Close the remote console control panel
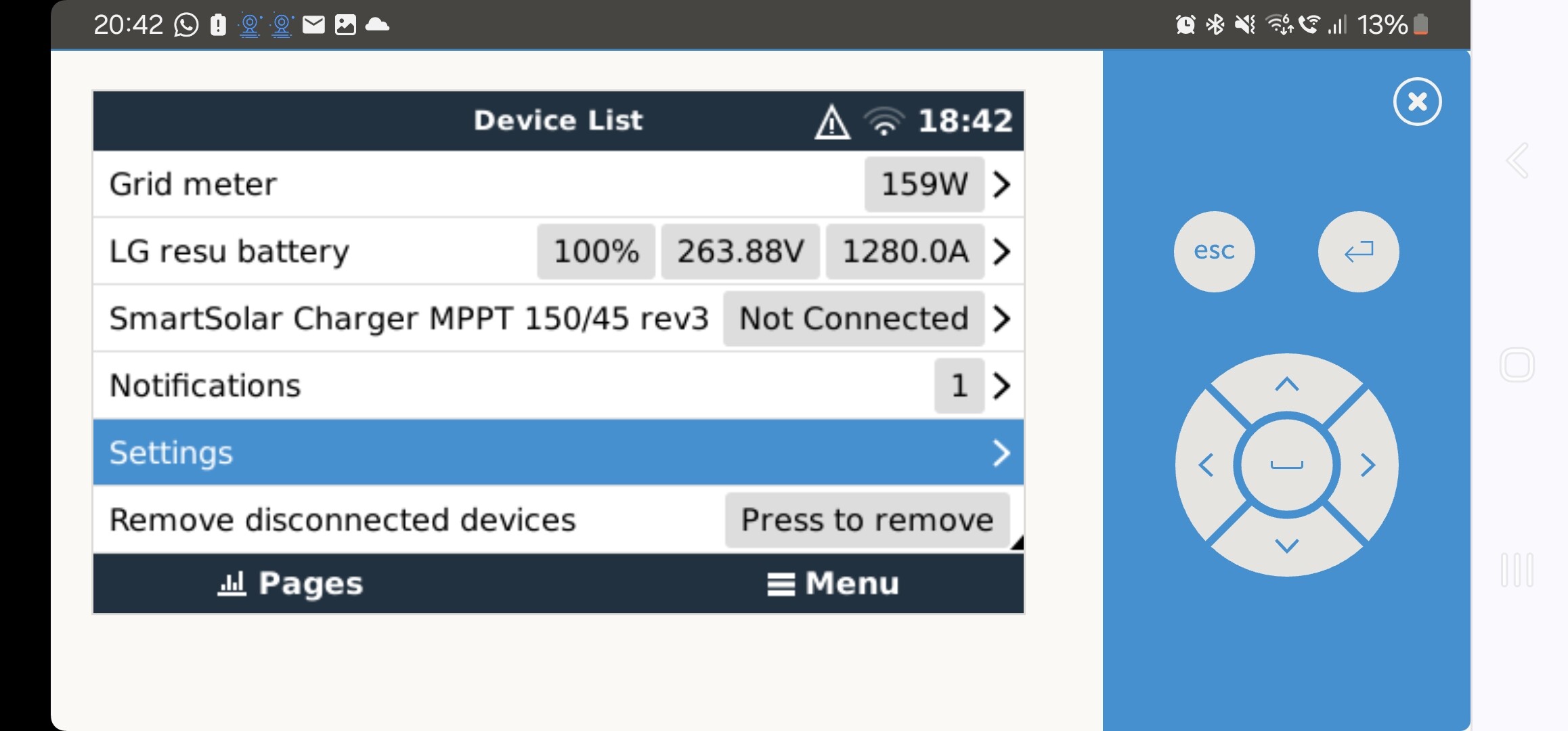This screenshot has width=1568, height=731. click(x=1417, y=102)
